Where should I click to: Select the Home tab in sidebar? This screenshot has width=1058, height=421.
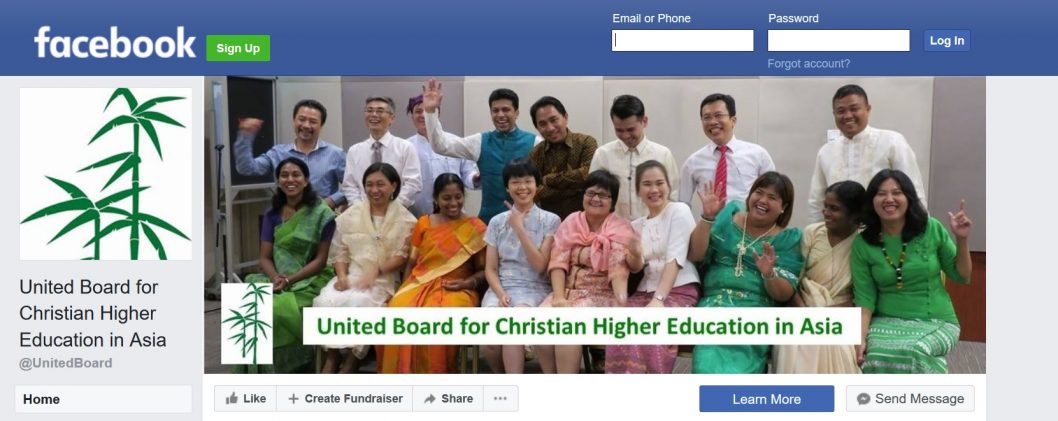tap(103, 399)
